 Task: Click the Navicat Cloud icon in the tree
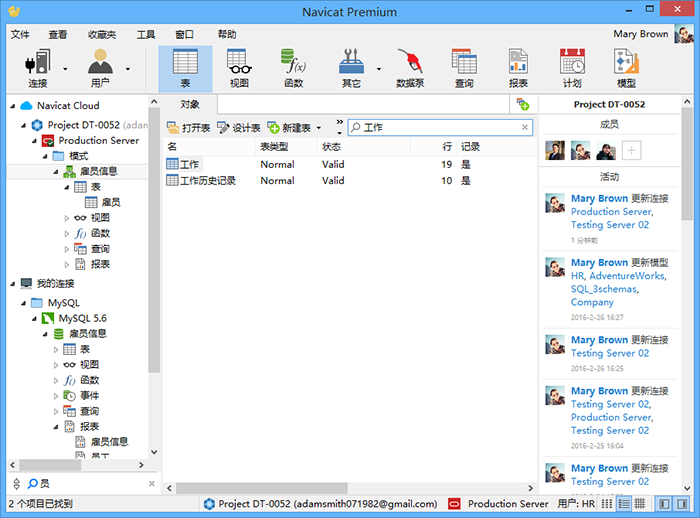coord(27,106)
